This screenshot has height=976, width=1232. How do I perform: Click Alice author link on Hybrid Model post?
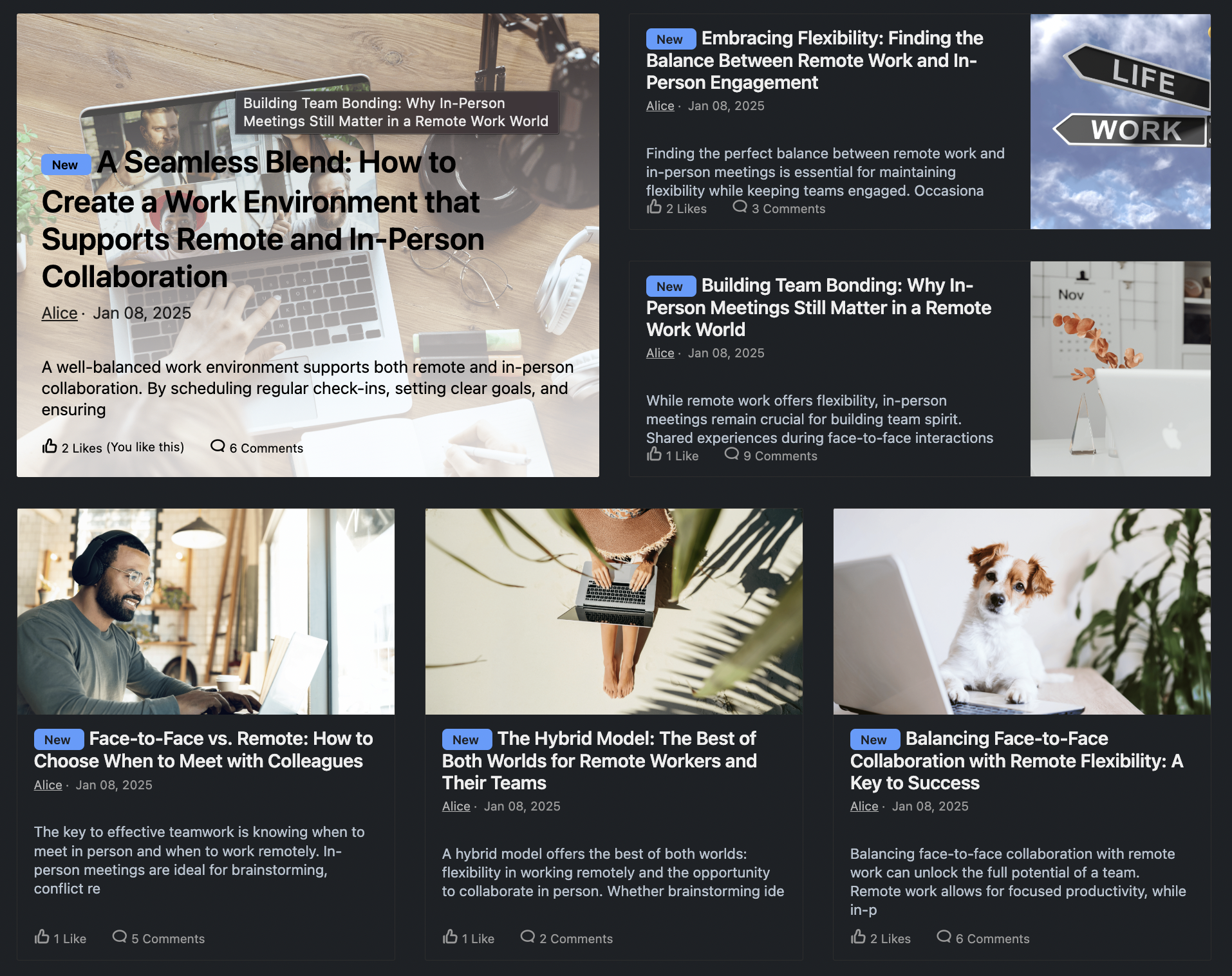456,806
